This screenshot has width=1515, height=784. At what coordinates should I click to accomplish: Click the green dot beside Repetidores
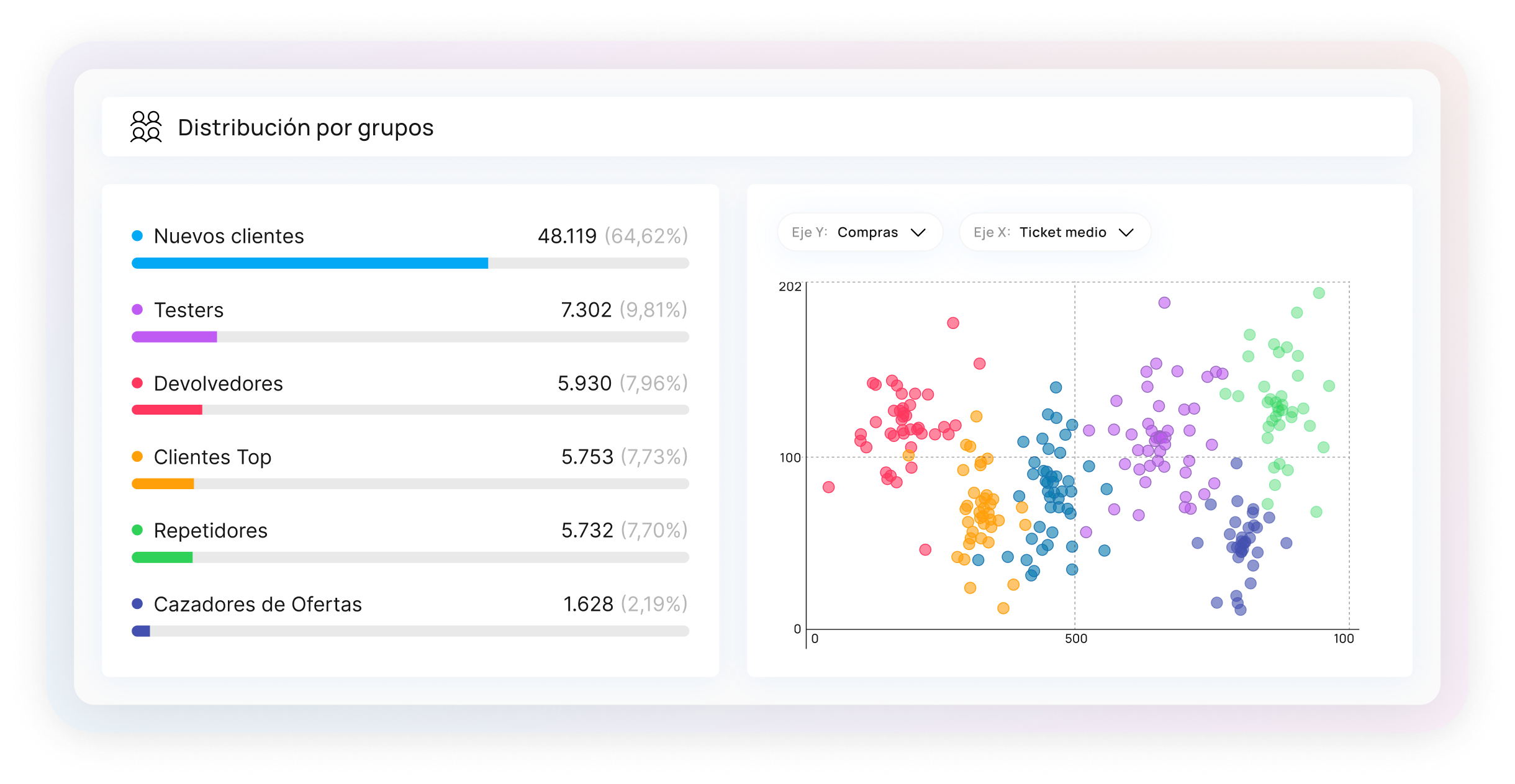138,530
